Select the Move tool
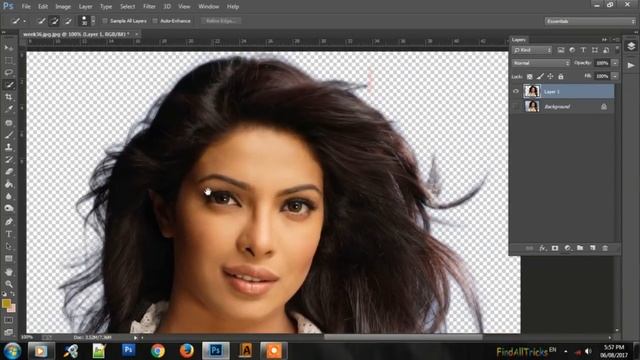This screenshot has width=640, height=360. tap(9, 48)
